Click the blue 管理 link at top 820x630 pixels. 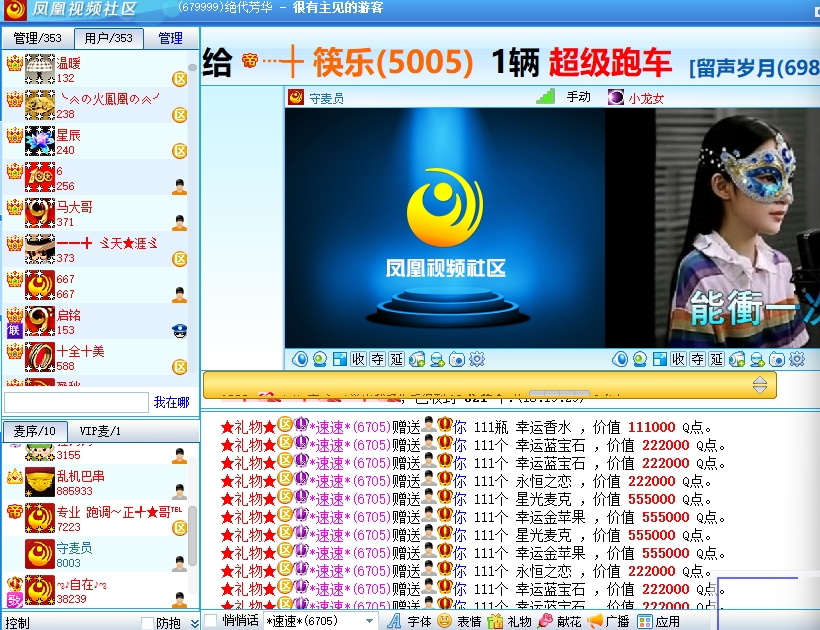point(171,38)
